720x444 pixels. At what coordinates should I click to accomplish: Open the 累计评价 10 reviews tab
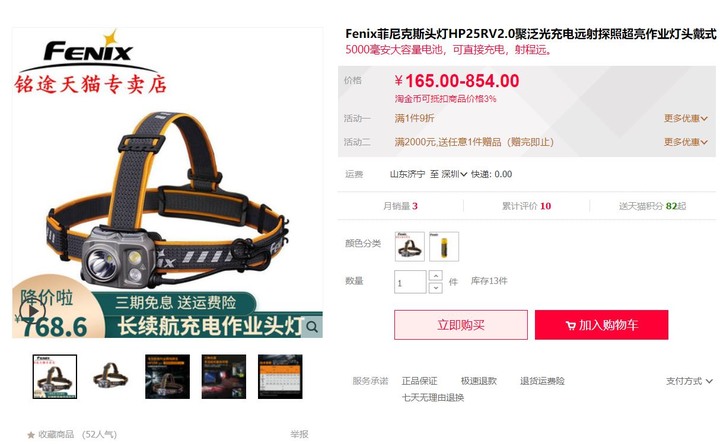tap(526, 206)
